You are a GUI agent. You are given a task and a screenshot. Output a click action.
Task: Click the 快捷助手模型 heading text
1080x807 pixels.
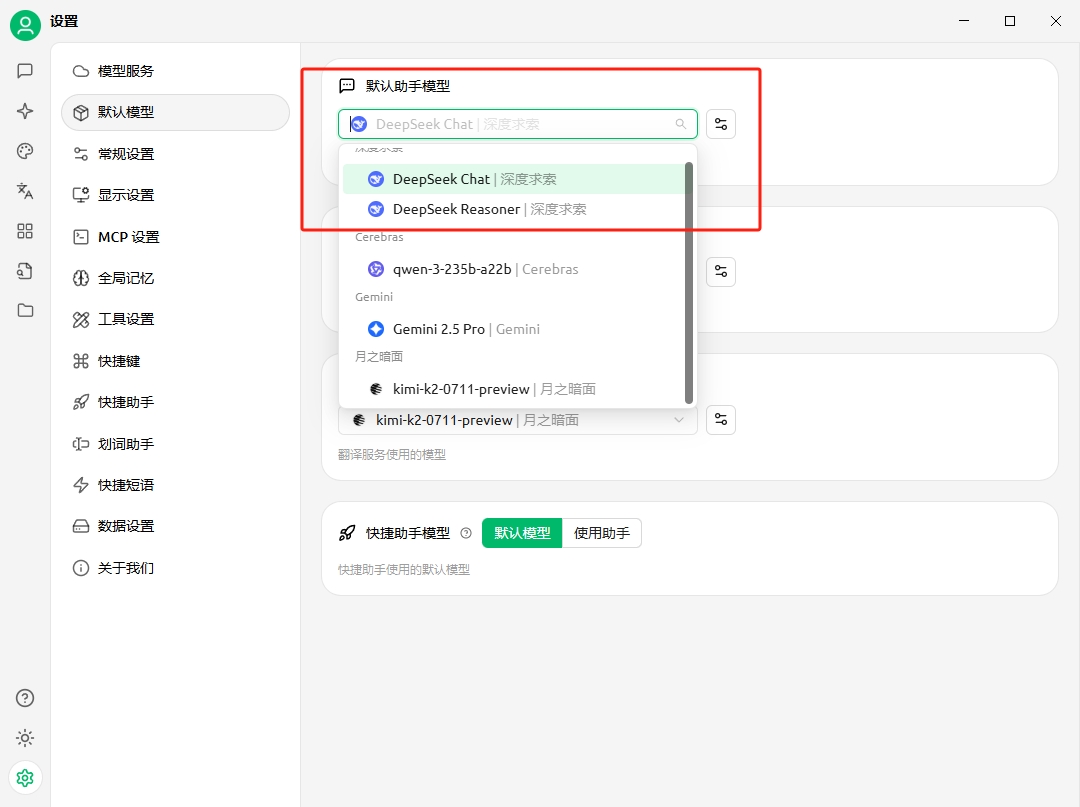[x=408, y=533]
